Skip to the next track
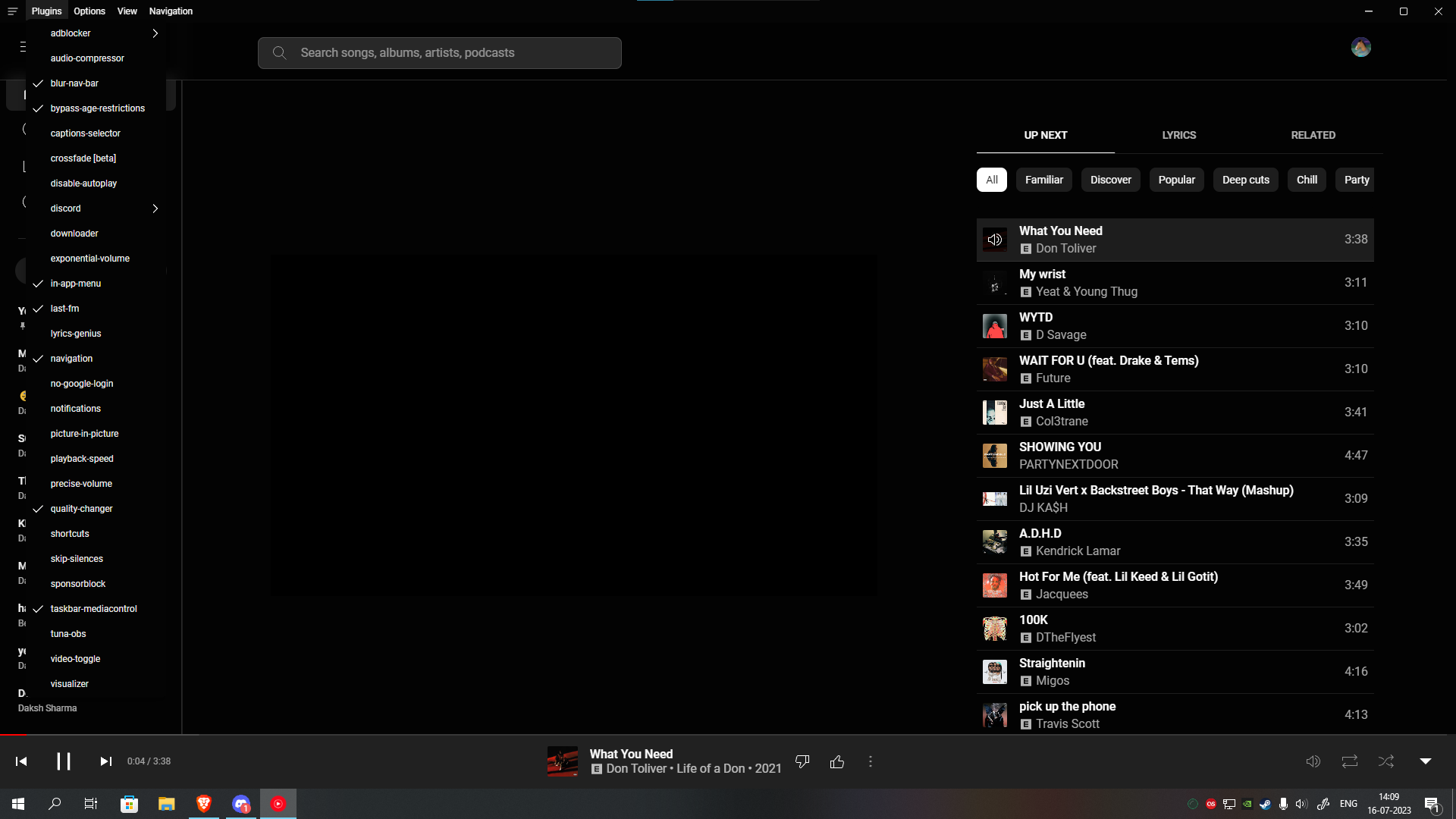Image resolution: width=1456 pixels, height=819 pixels. [x=105, y=761]
